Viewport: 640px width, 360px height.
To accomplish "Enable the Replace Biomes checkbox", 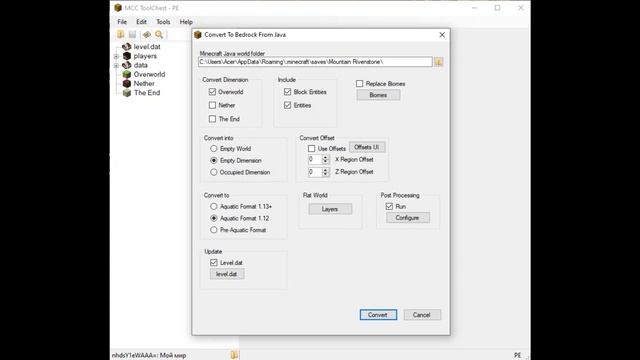I will 359,84.
